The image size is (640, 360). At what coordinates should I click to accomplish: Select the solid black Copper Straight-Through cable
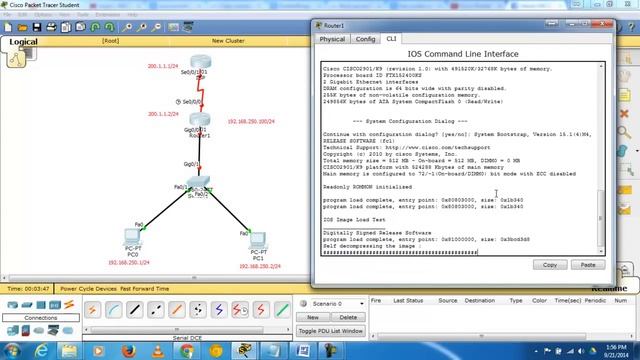[135, 310]
